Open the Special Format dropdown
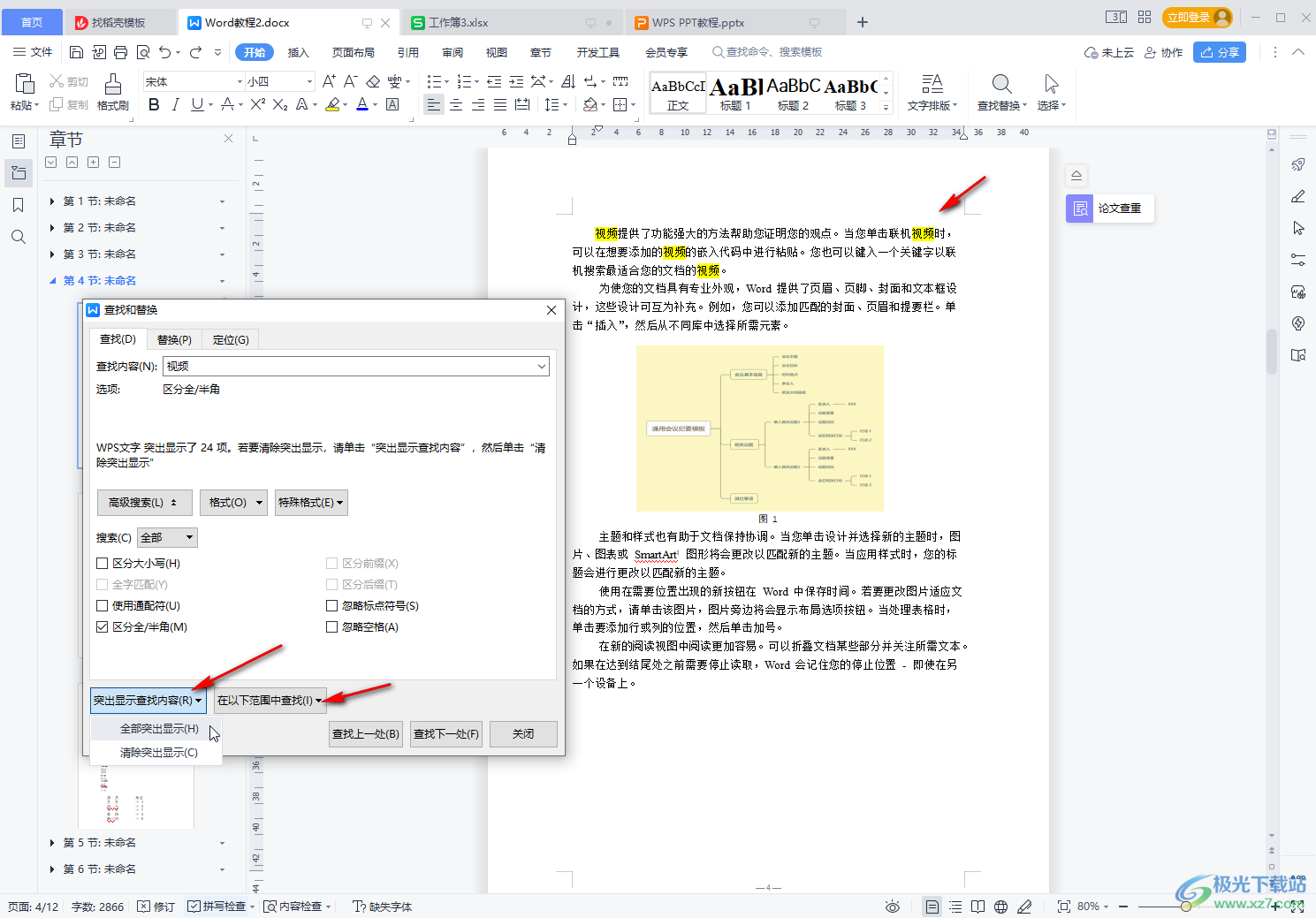The width and height of the screenshot is (1316, 918). (310, 502)
